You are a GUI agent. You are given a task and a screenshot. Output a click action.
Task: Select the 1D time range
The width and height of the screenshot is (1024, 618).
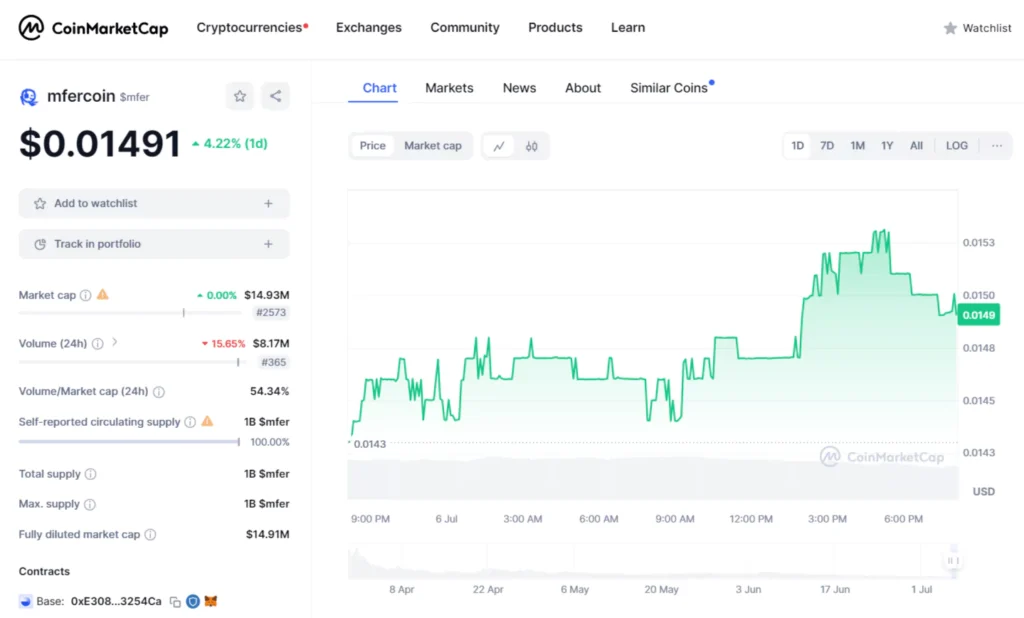point(797,146)
